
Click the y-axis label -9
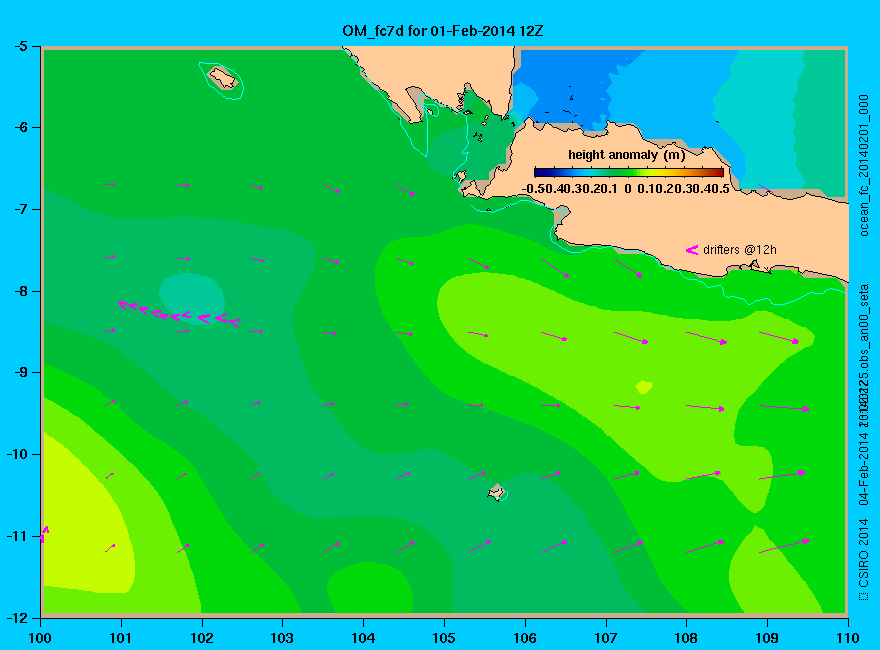click(x=20, y=373)
